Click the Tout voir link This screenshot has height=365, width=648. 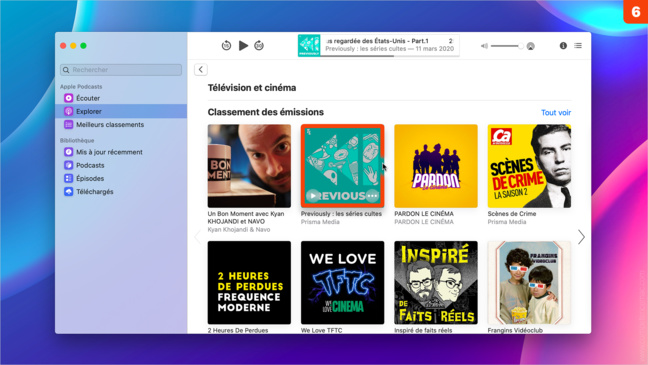(x=556, y=112)
